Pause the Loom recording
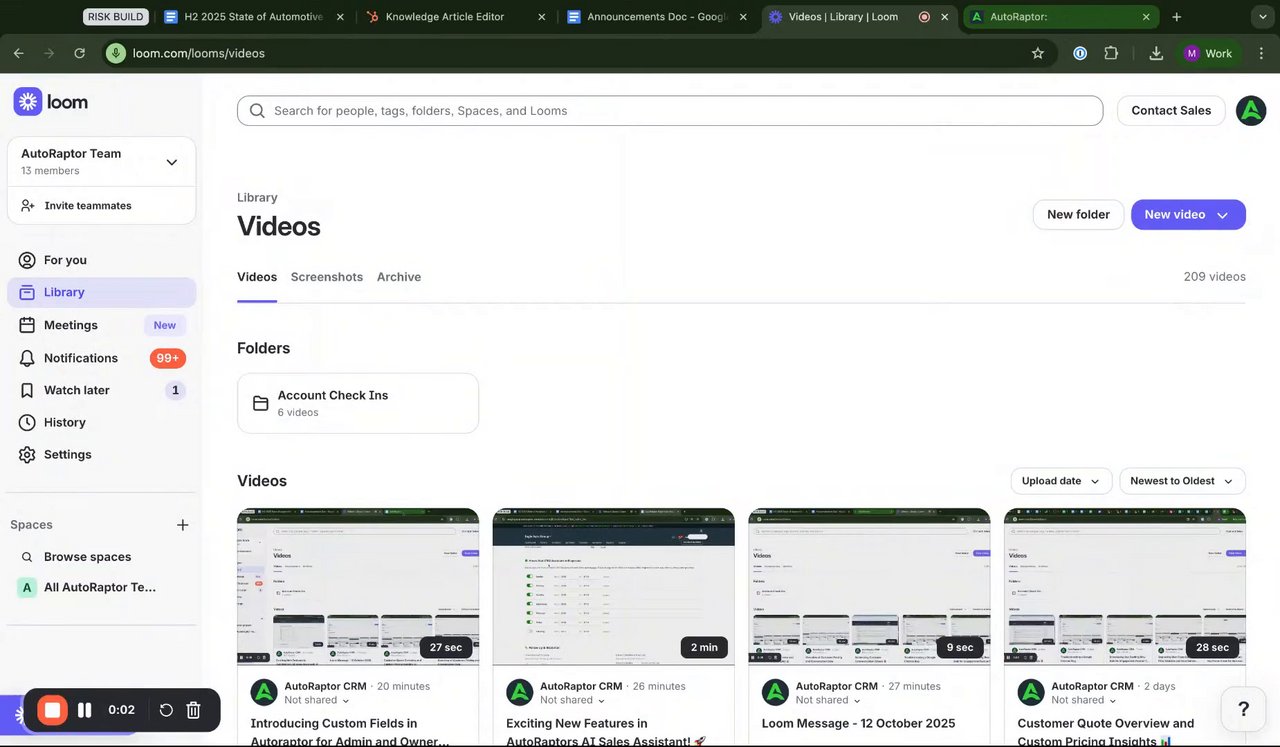This screenshot has width=1280, height=747. coord(85,710)
